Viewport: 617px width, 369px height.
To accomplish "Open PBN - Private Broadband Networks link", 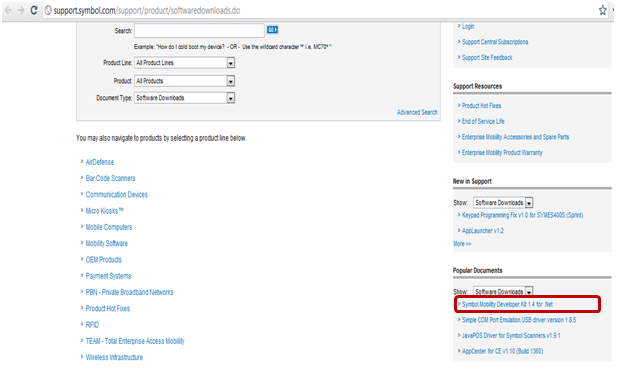I will click(x=129, y=292).
